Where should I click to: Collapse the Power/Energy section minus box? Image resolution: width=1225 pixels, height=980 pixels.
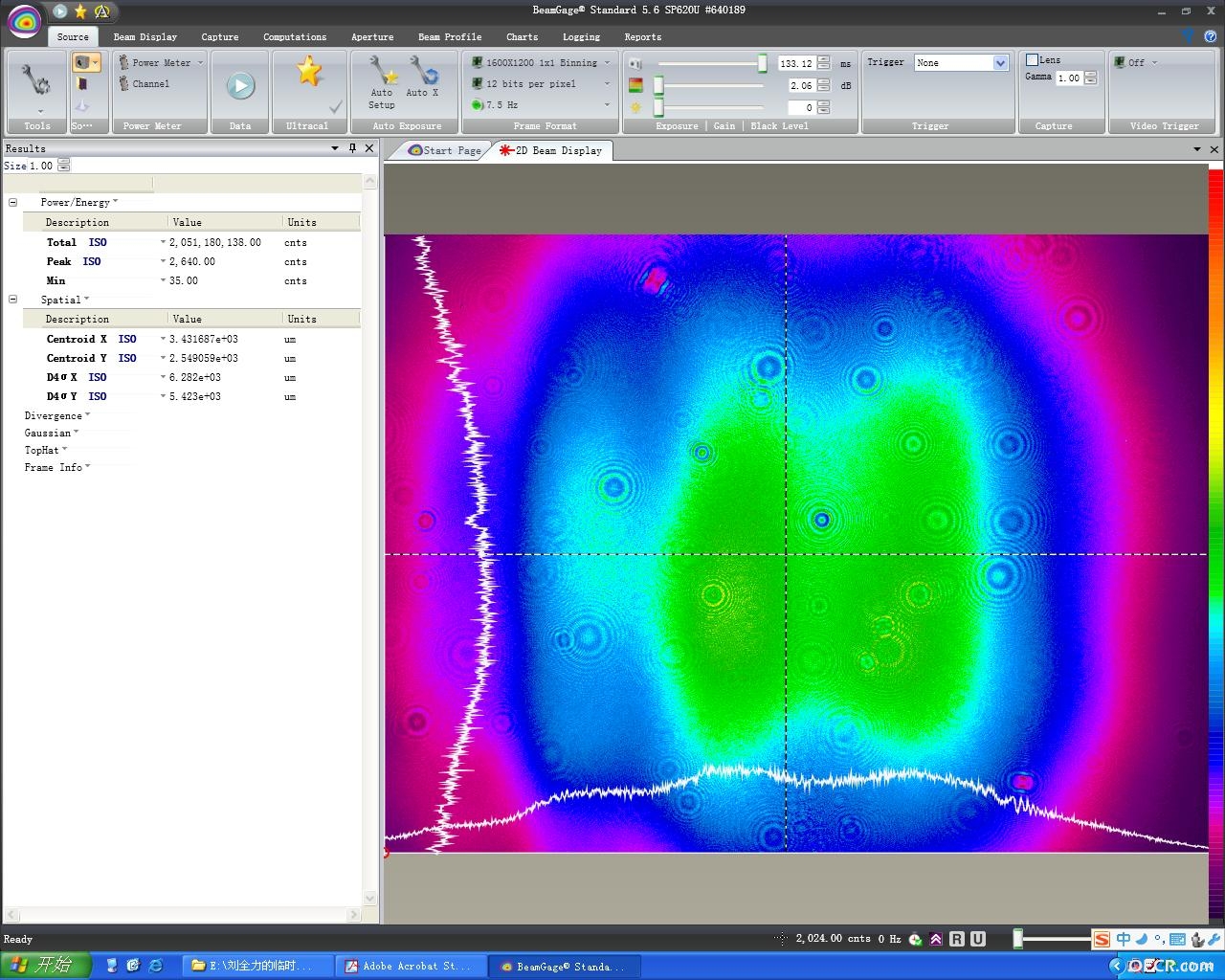(x=12, y=202)
